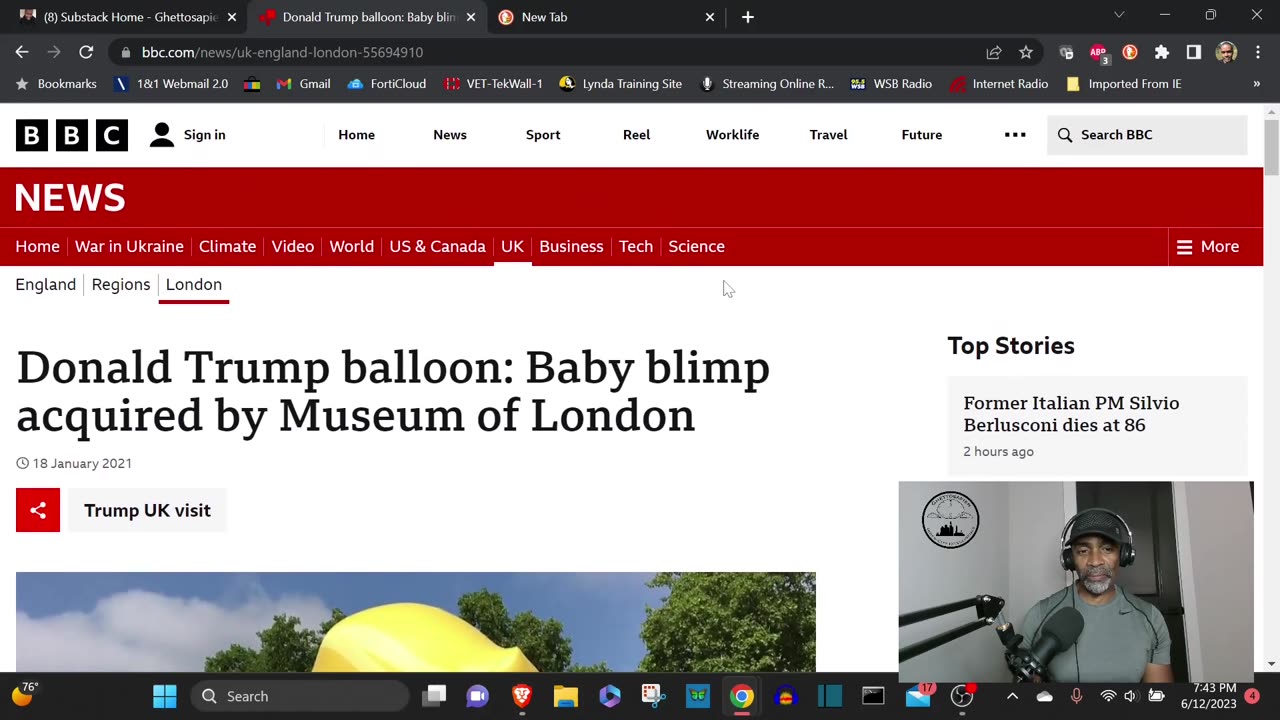Open Task View from the taskbar
The height and width of the screenshot is (720, 1280).
click(433, 696)
